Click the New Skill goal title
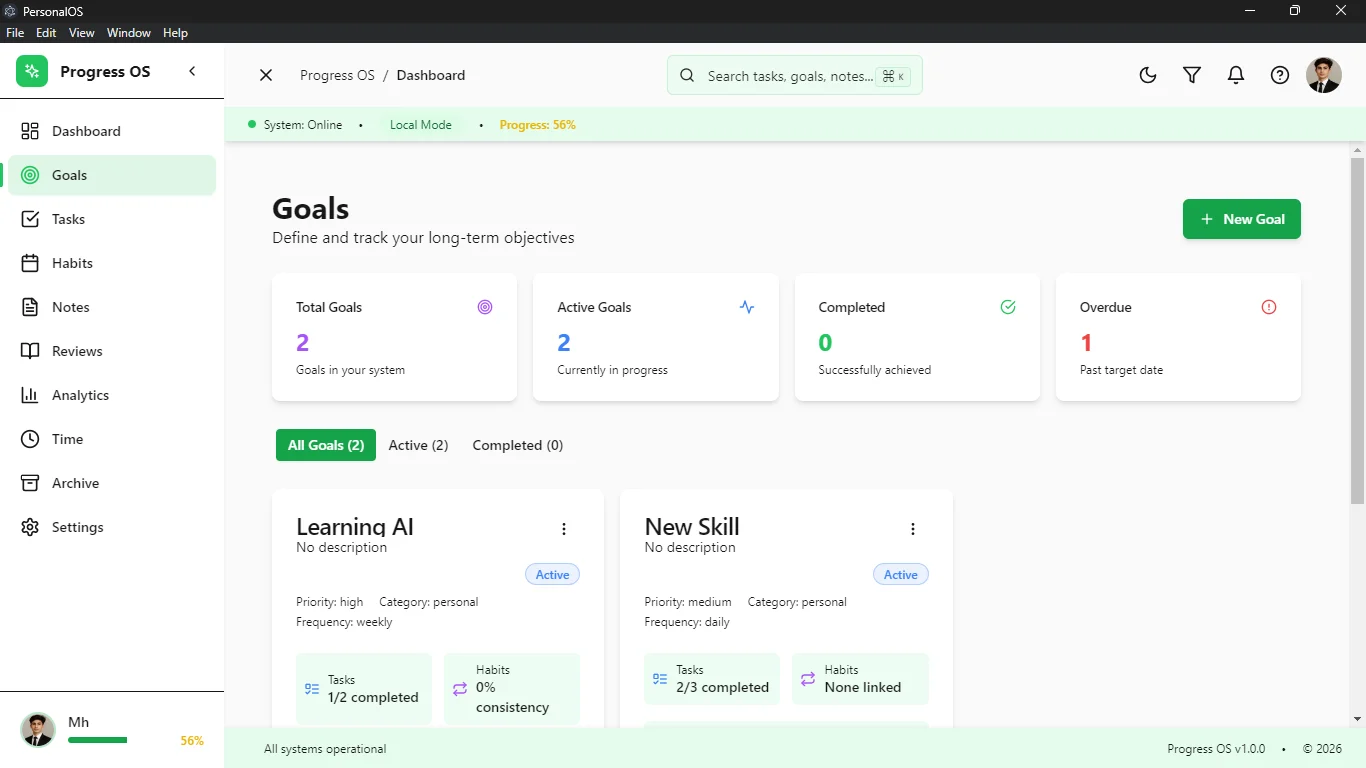The image size is (1366, 768). [692, 527]
